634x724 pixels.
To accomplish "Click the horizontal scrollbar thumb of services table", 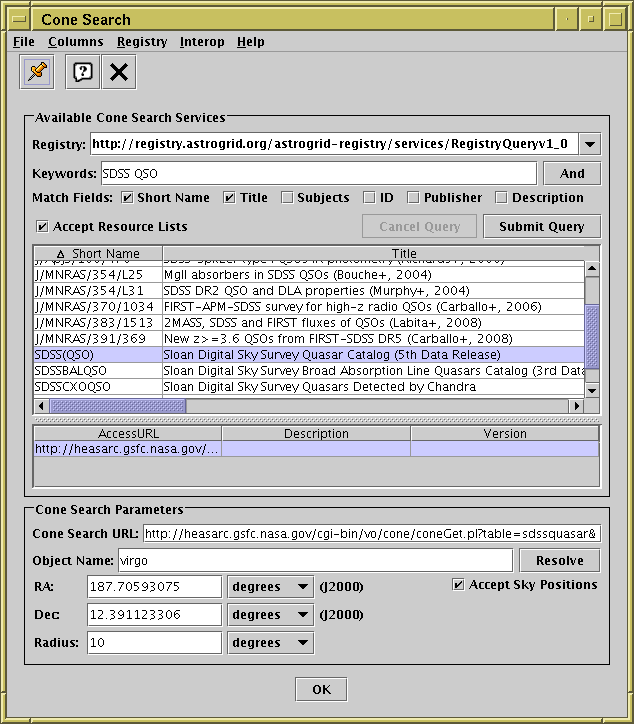I will click(x=118, y=406).
